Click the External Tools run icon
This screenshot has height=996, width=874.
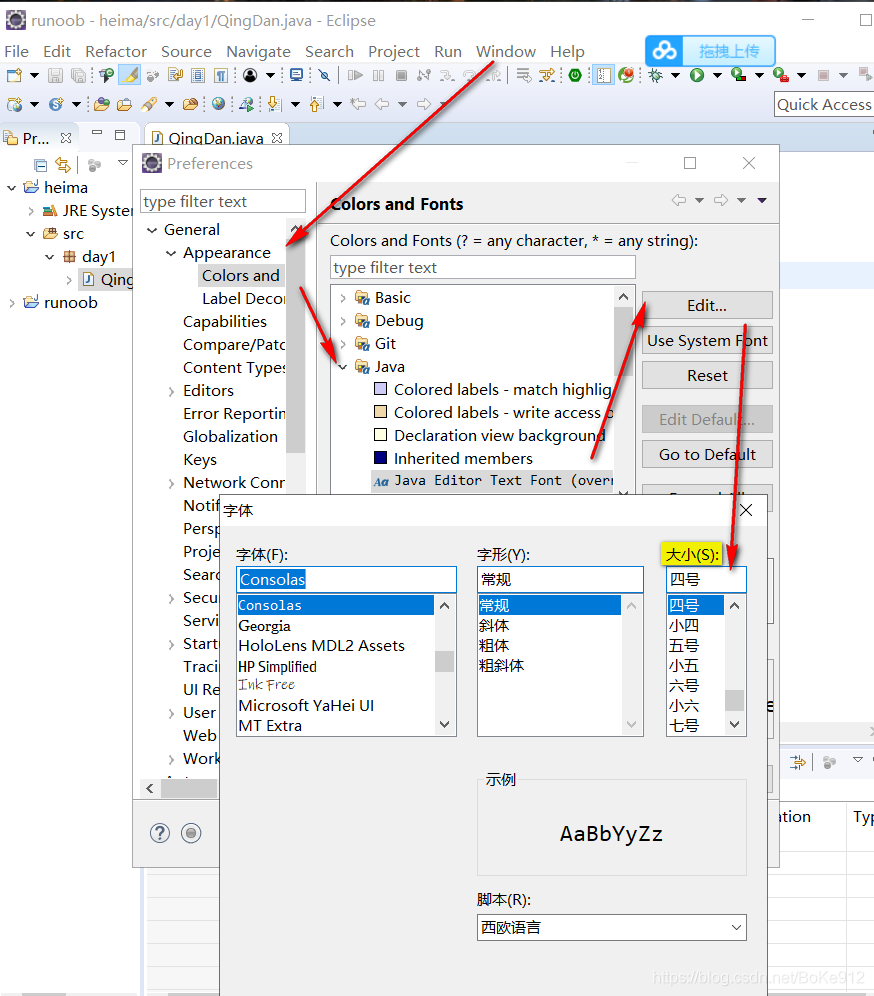781,76
